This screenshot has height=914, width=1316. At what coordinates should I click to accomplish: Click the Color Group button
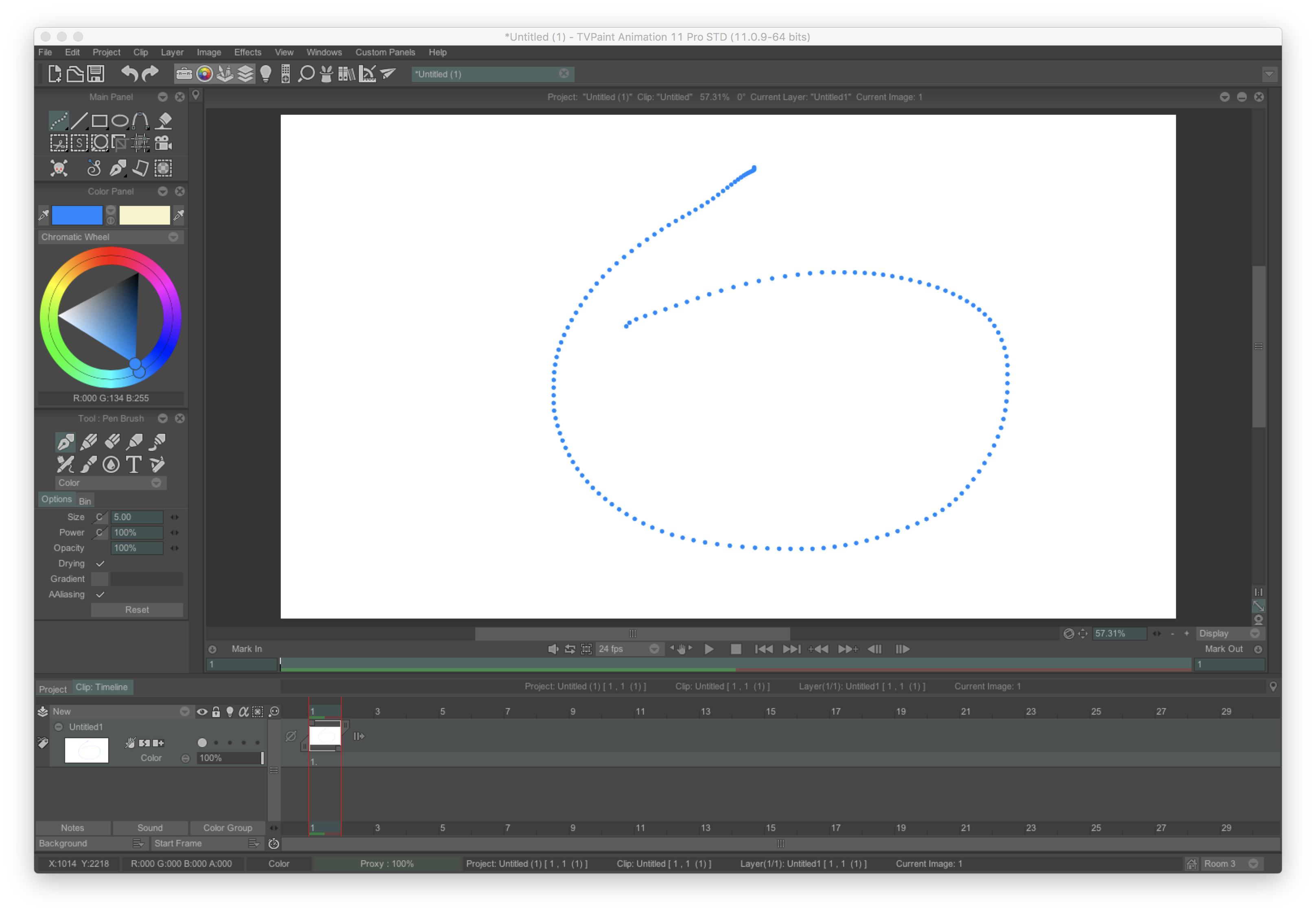pos(227,828)
